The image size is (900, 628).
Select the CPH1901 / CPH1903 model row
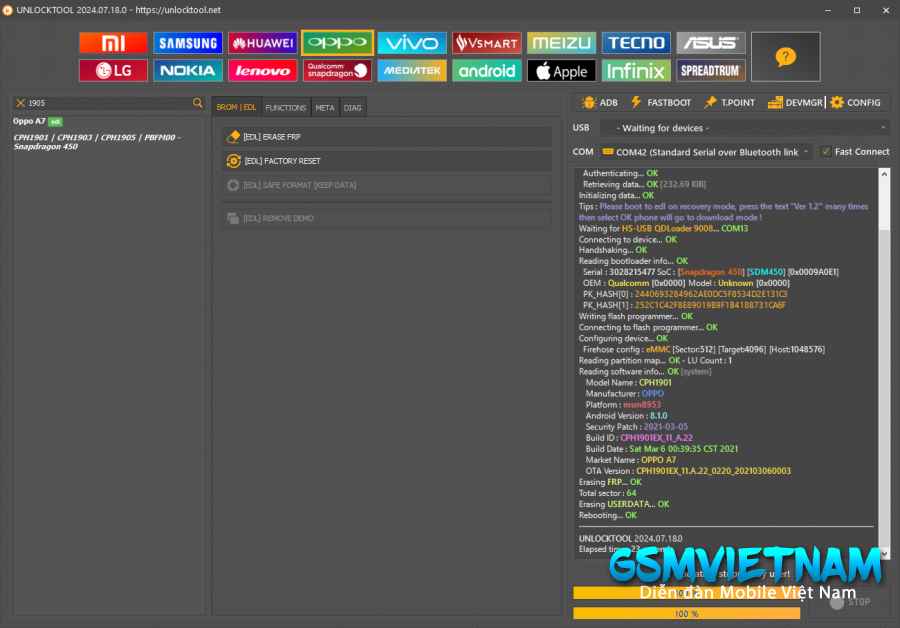pyautogui.click(x=96, y=142)
